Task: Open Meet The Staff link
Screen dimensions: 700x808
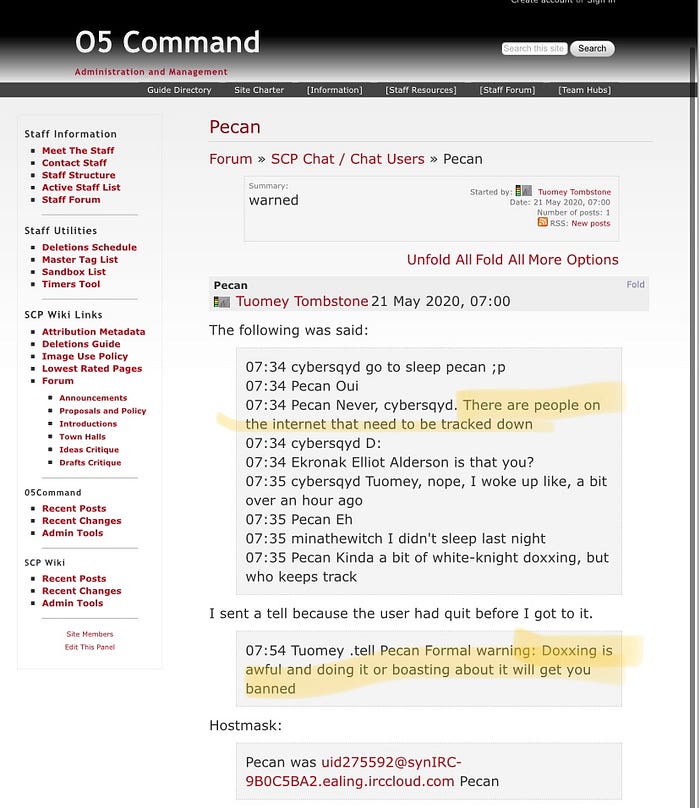Action: [78, 150]
